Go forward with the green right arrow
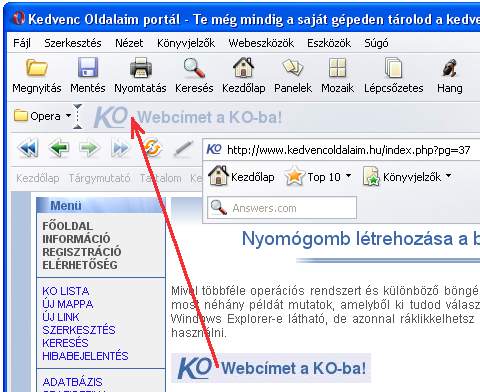The width and height of the screenshot is (480, 392). pos(89,148)
